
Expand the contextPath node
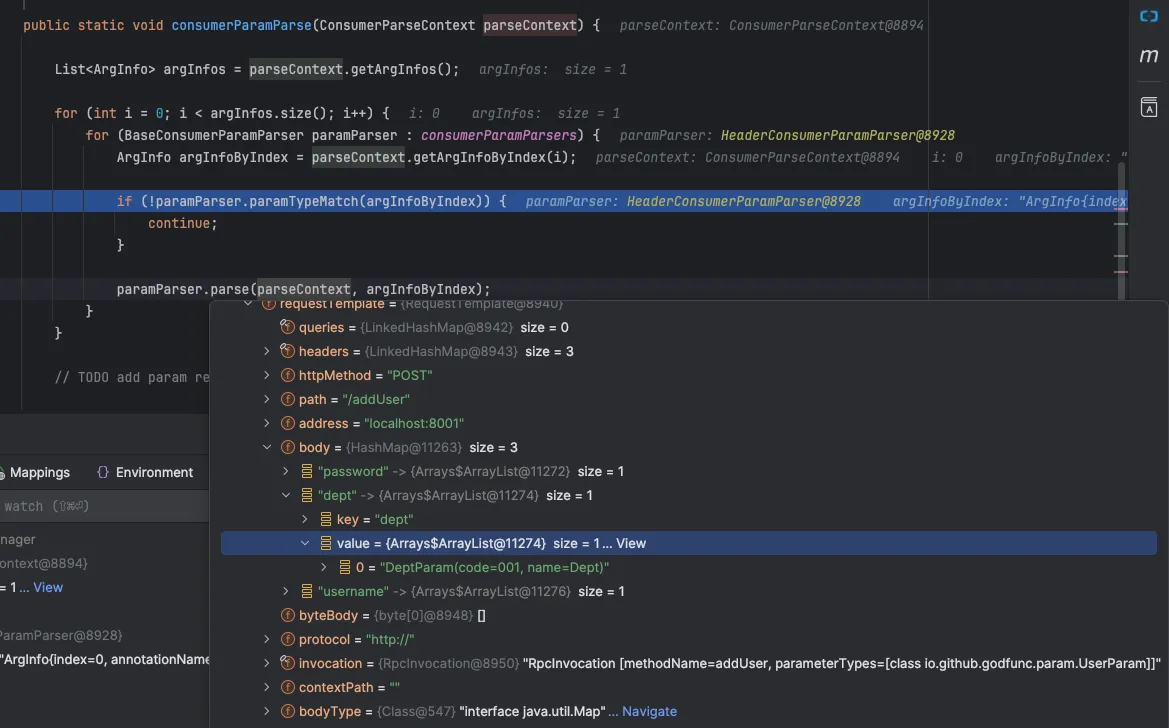coord(266,687)
